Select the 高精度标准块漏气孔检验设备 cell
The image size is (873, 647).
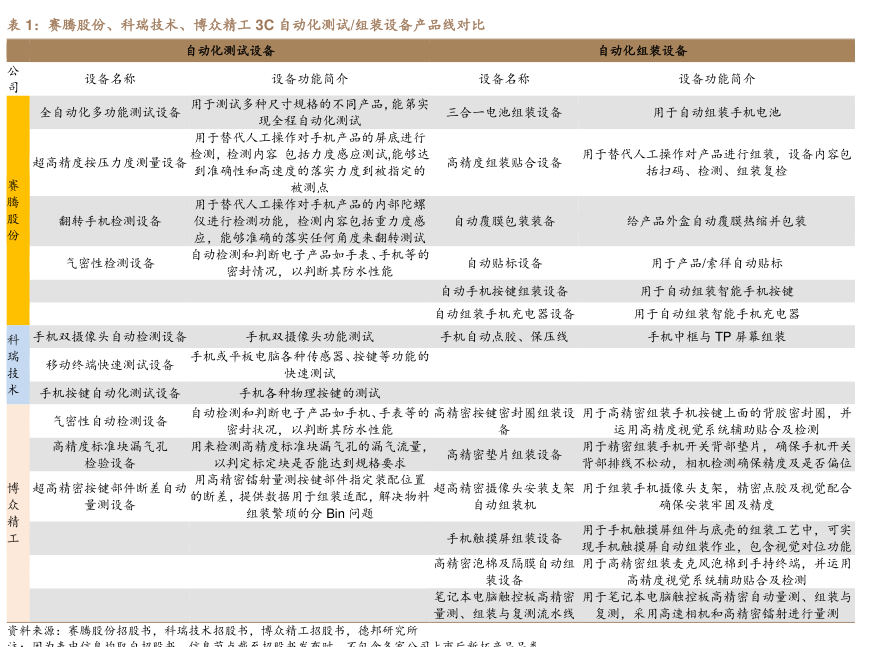110,454
